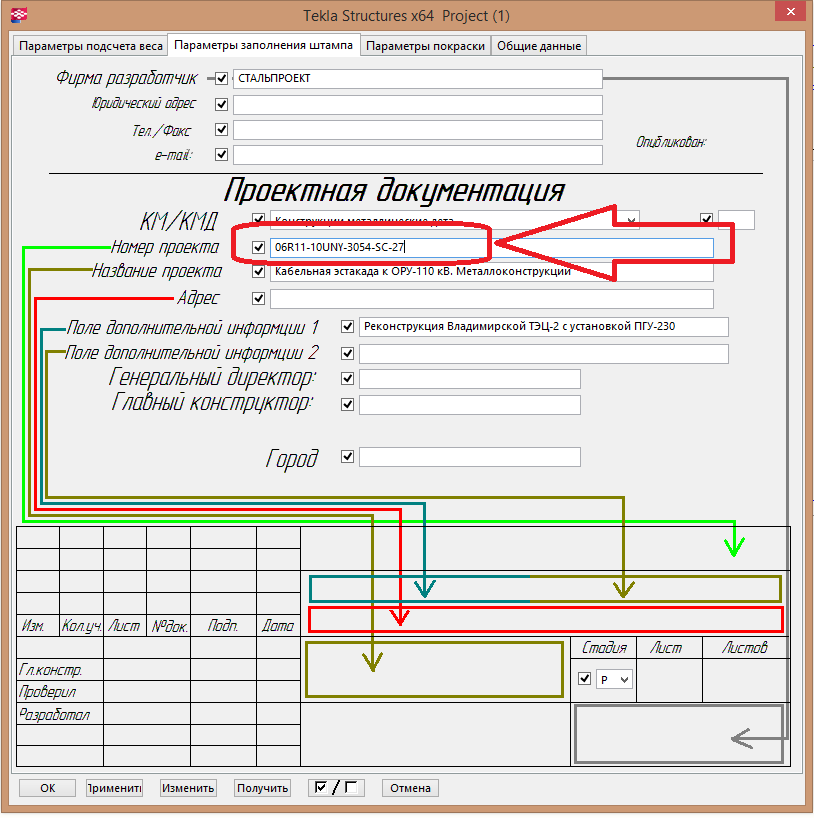This screenshot has height=820, width=814.
Task: Toggle checkbox next to Фирма разработчик
Action: (x=222, y=78)
